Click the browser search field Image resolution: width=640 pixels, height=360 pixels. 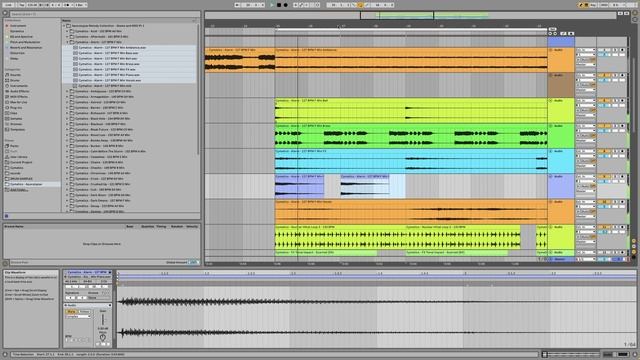point(104,14)
